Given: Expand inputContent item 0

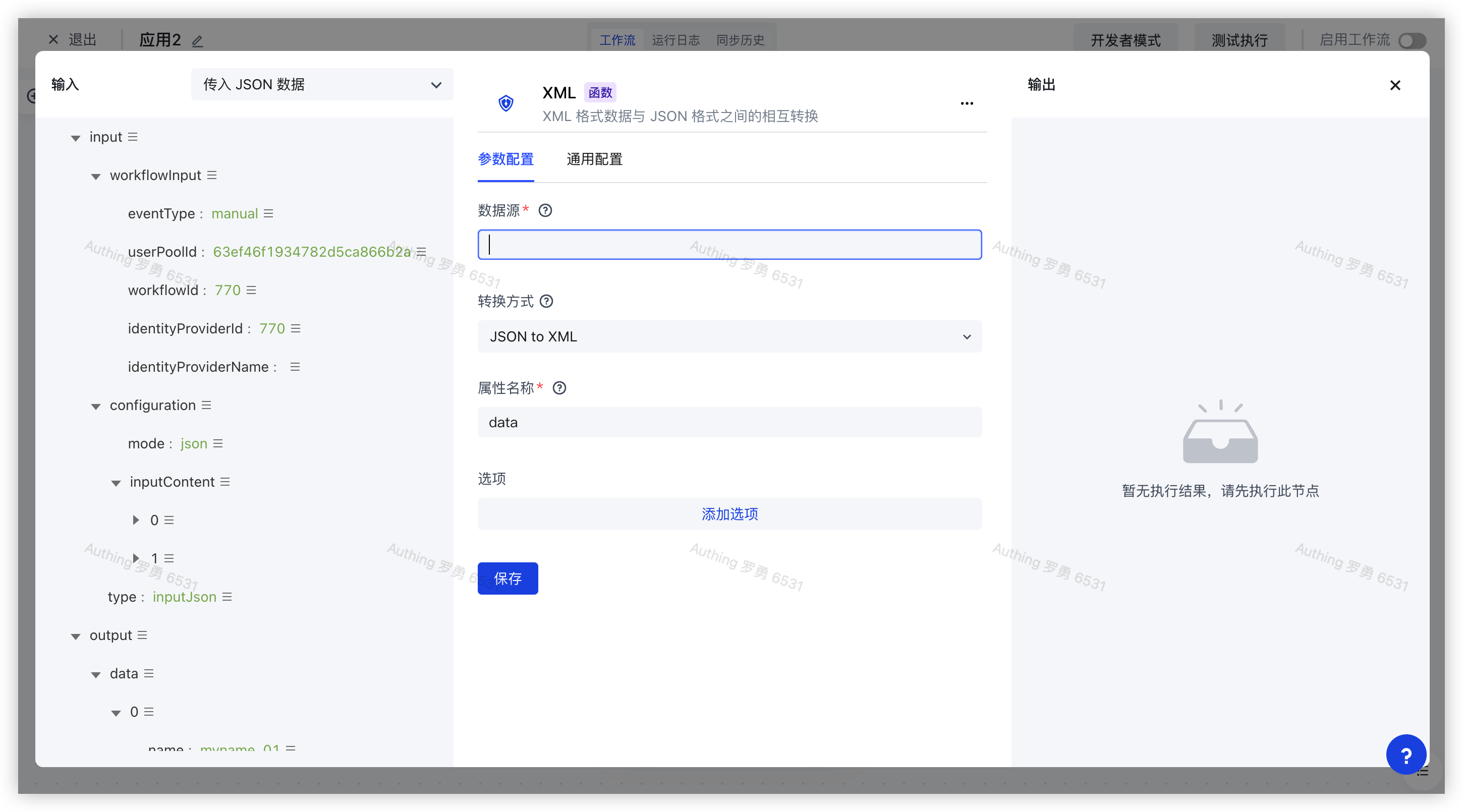Looking at the screenshot, I should pos(136,520).
